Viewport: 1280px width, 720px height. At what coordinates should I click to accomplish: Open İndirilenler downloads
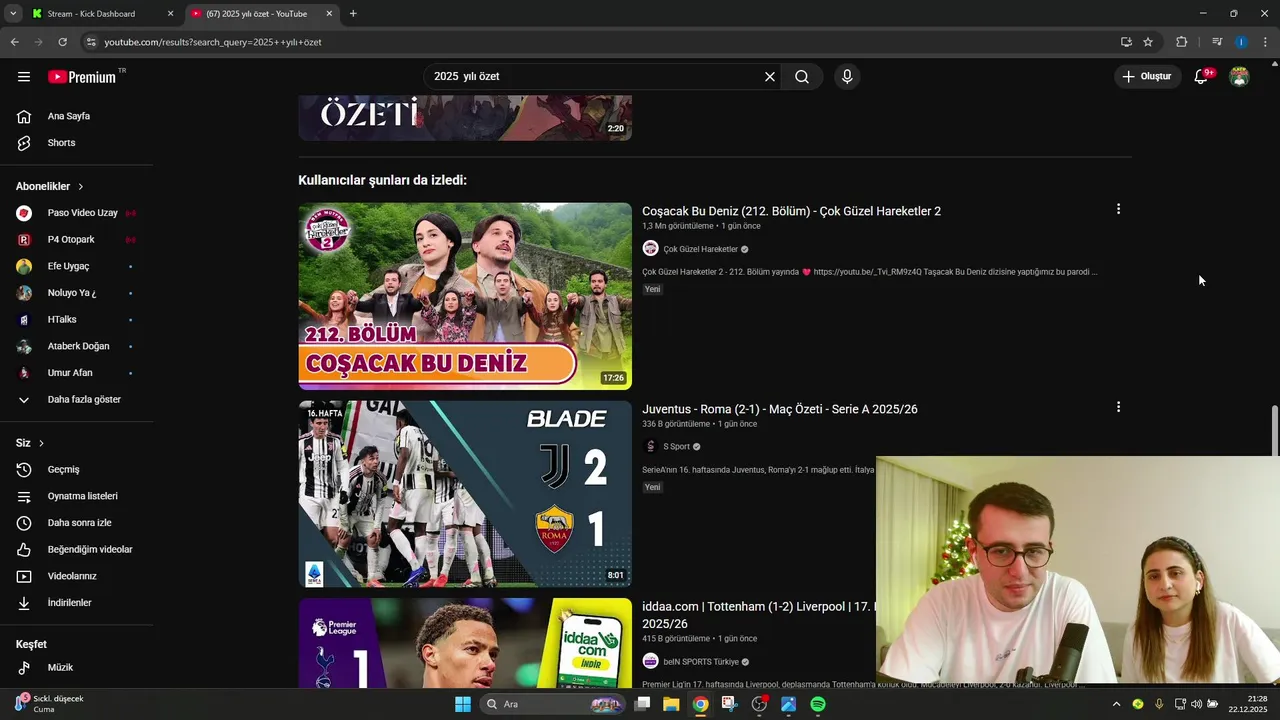click(x=69, y=603)
